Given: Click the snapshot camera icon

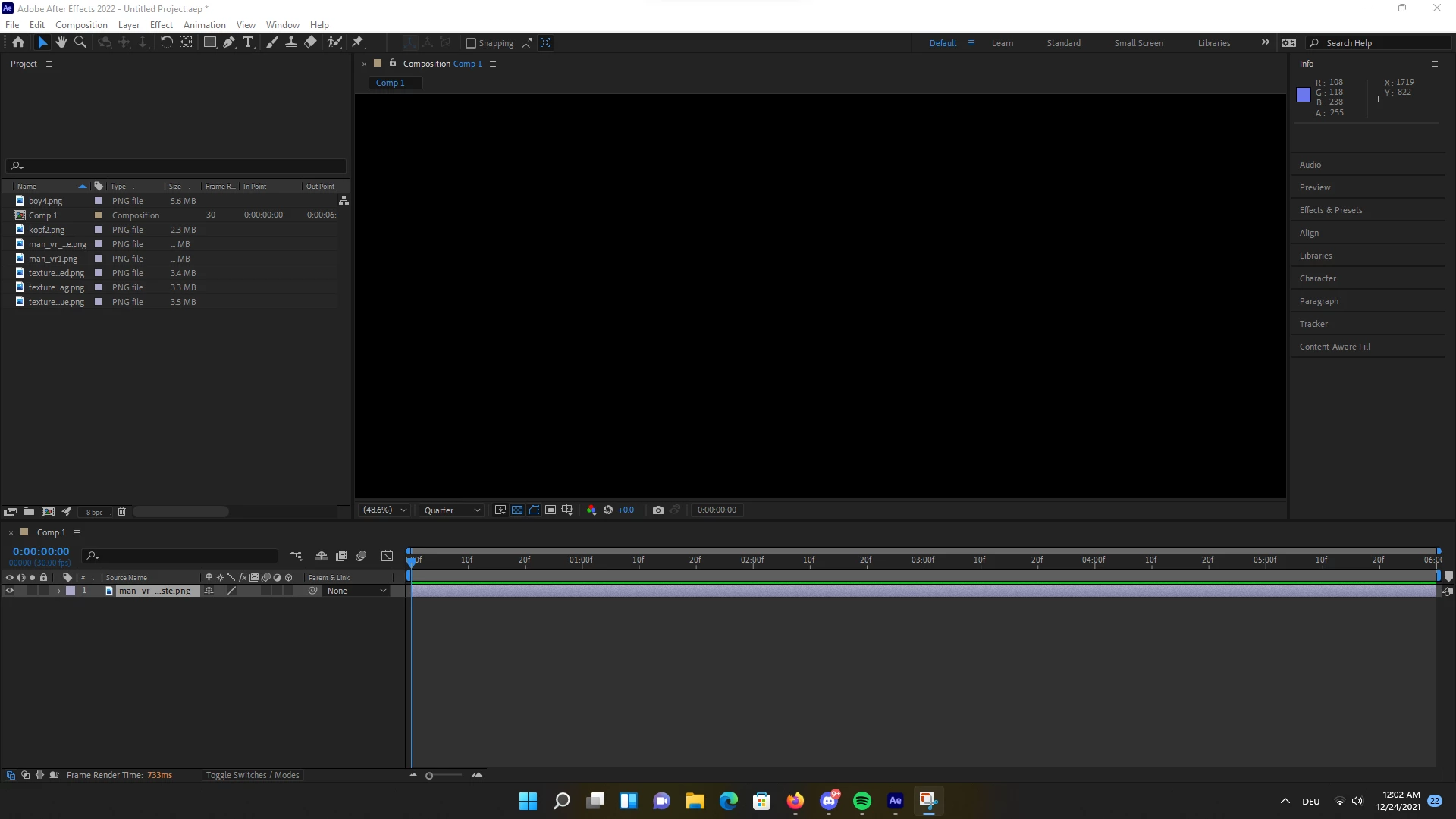Looking at the screenshot, I should [657, 510].
